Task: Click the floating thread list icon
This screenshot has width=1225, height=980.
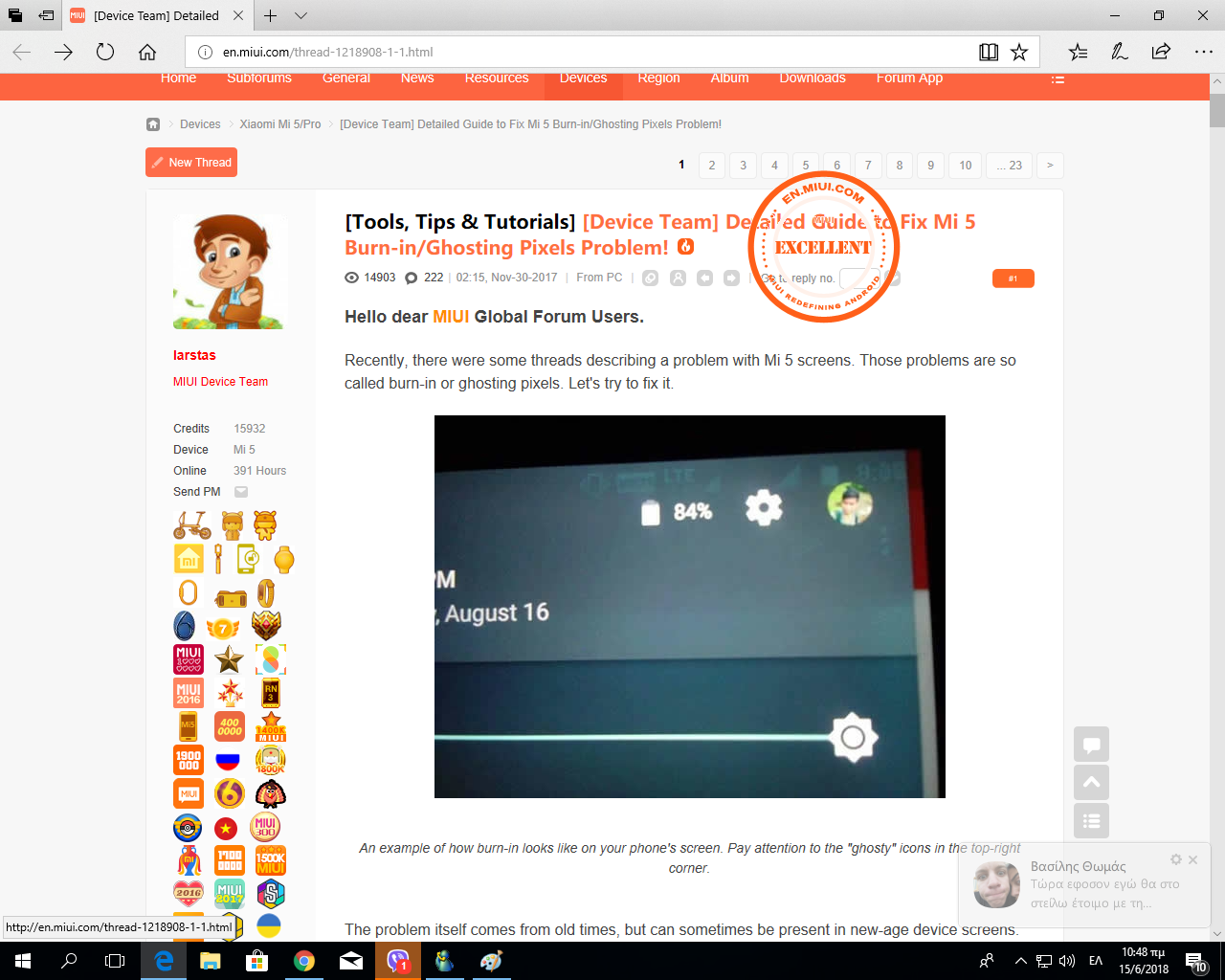Action: [1091, 821]
